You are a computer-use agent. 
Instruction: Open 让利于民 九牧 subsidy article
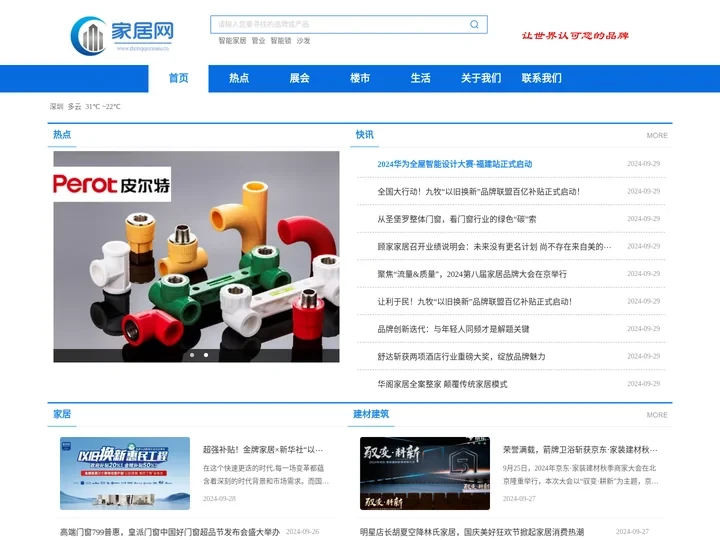tap(475, 302)
